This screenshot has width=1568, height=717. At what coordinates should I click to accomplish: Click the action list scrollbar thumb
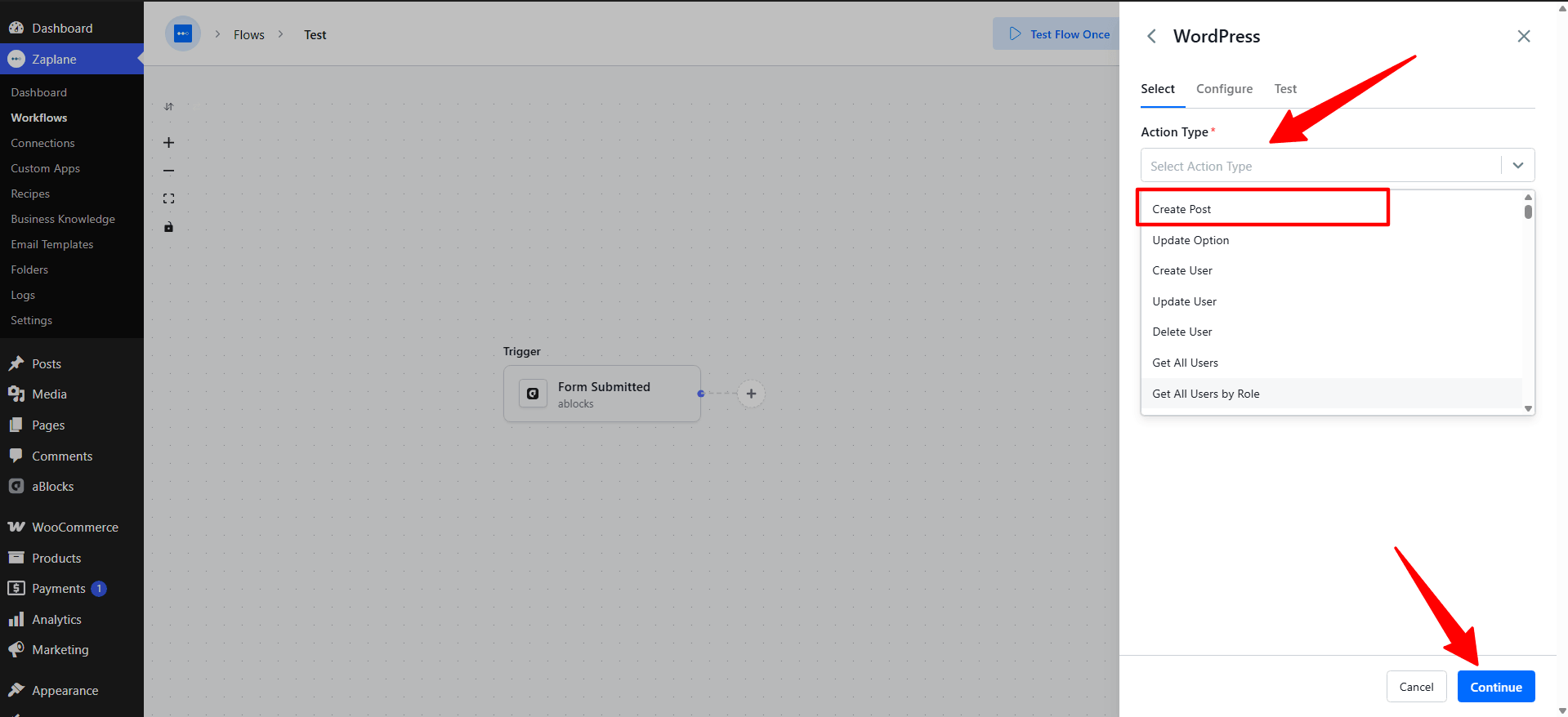click(x=1528, y=212)
